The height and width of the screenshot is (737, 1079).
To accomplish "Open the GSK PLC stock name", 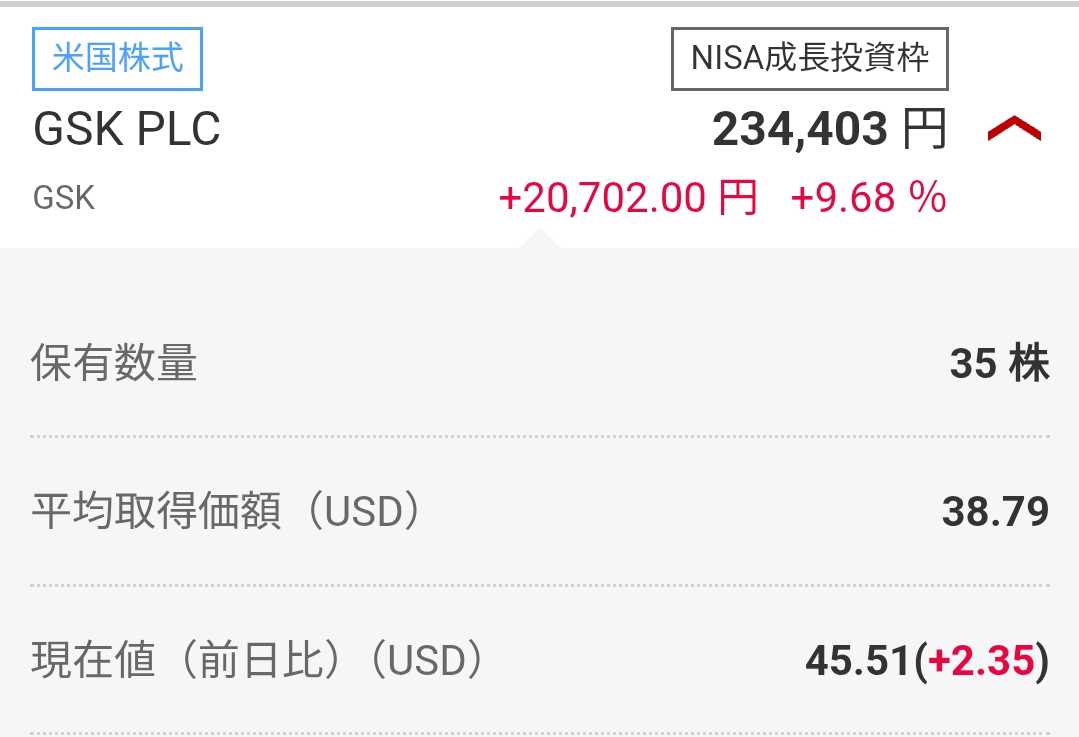I will pyautogui.click(x=127, y=130).
